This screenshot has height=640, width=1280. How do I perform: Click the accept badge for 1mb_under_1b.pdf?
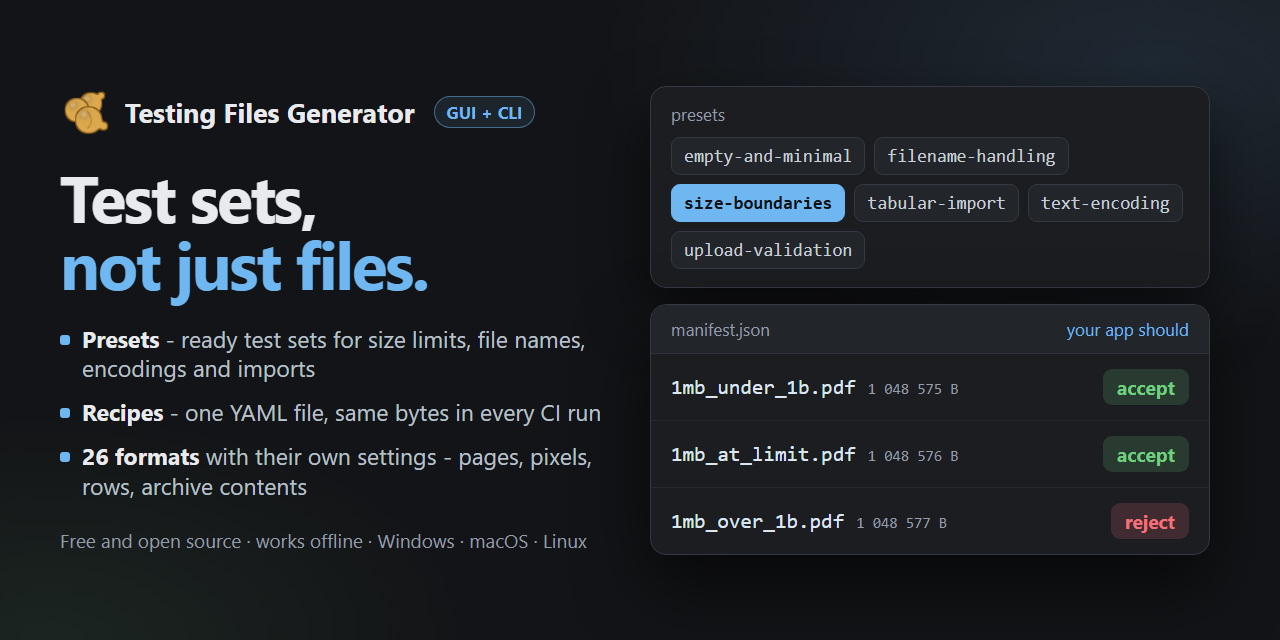point(1145,388)
